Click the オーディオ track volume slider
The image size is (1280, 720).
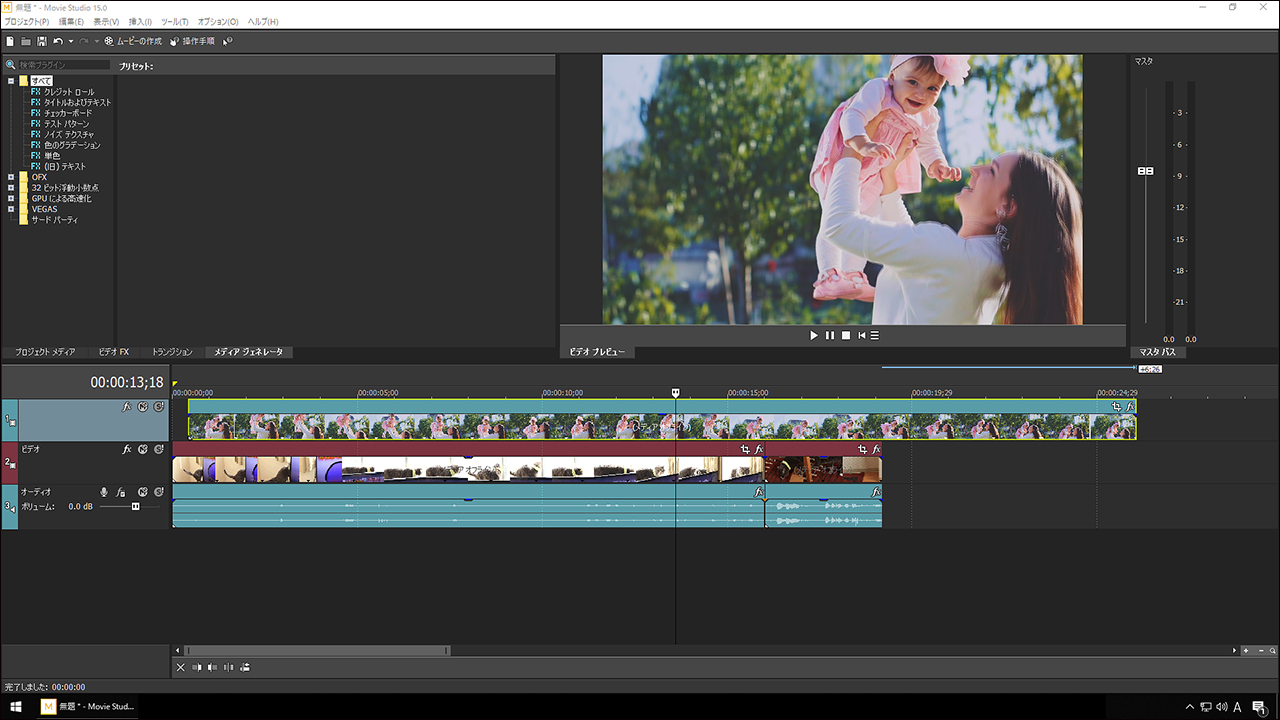pyautogui.click(x=136, y=507)
